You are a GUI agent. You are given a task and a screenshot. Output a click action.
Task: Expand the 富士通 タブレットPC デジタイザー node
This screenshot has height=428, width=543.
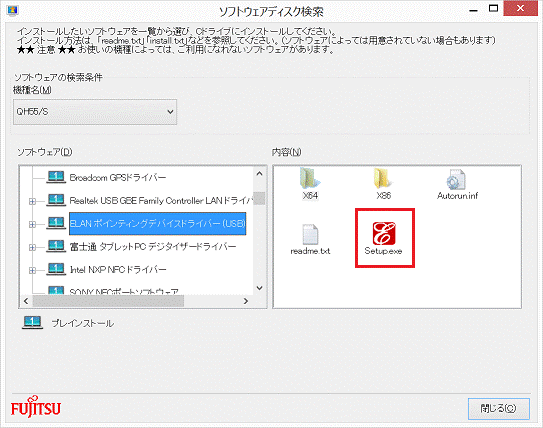32,247
